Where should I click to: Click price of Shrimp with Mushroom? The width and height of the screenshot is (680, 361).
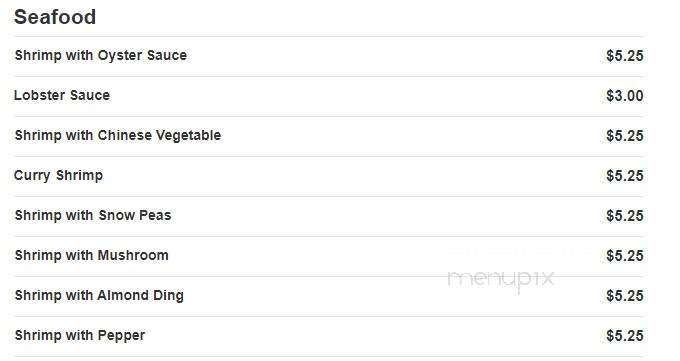point(624,256)
